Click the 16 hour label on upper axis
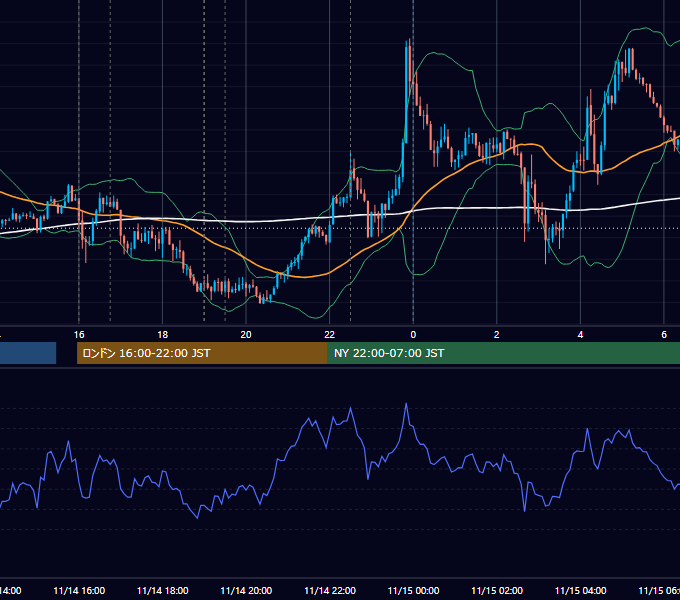Image resolution: width=680 pixels, height=600 pixels. (79, 334)
